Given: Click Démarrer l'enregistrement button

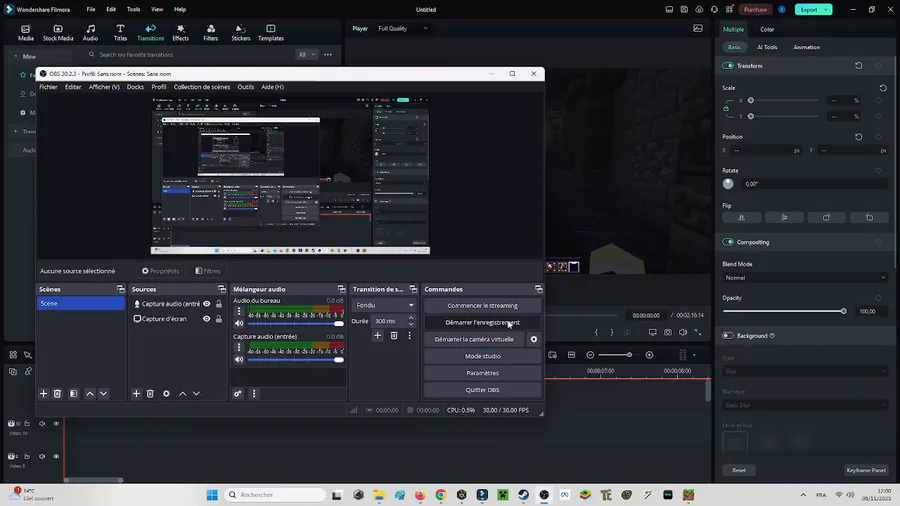Looking at the screenshot, I should [482, 323].
